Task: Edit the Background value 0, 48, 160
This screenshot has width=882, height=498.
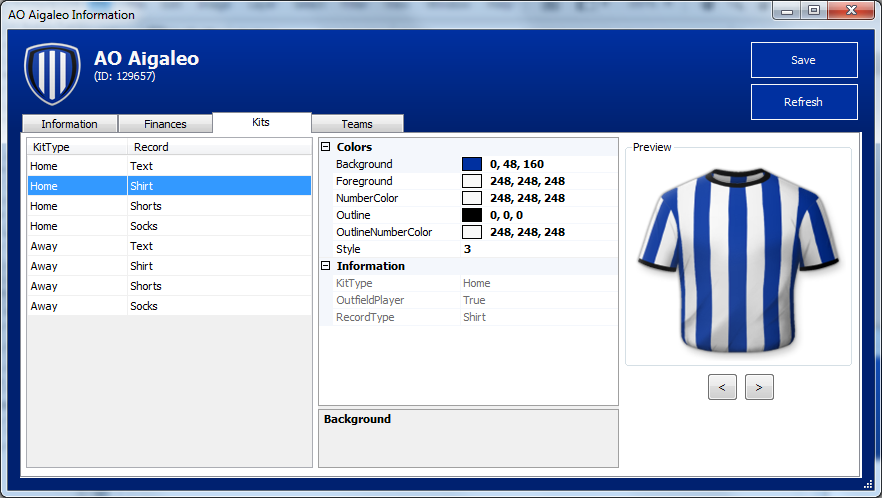Action: [517, 164]
